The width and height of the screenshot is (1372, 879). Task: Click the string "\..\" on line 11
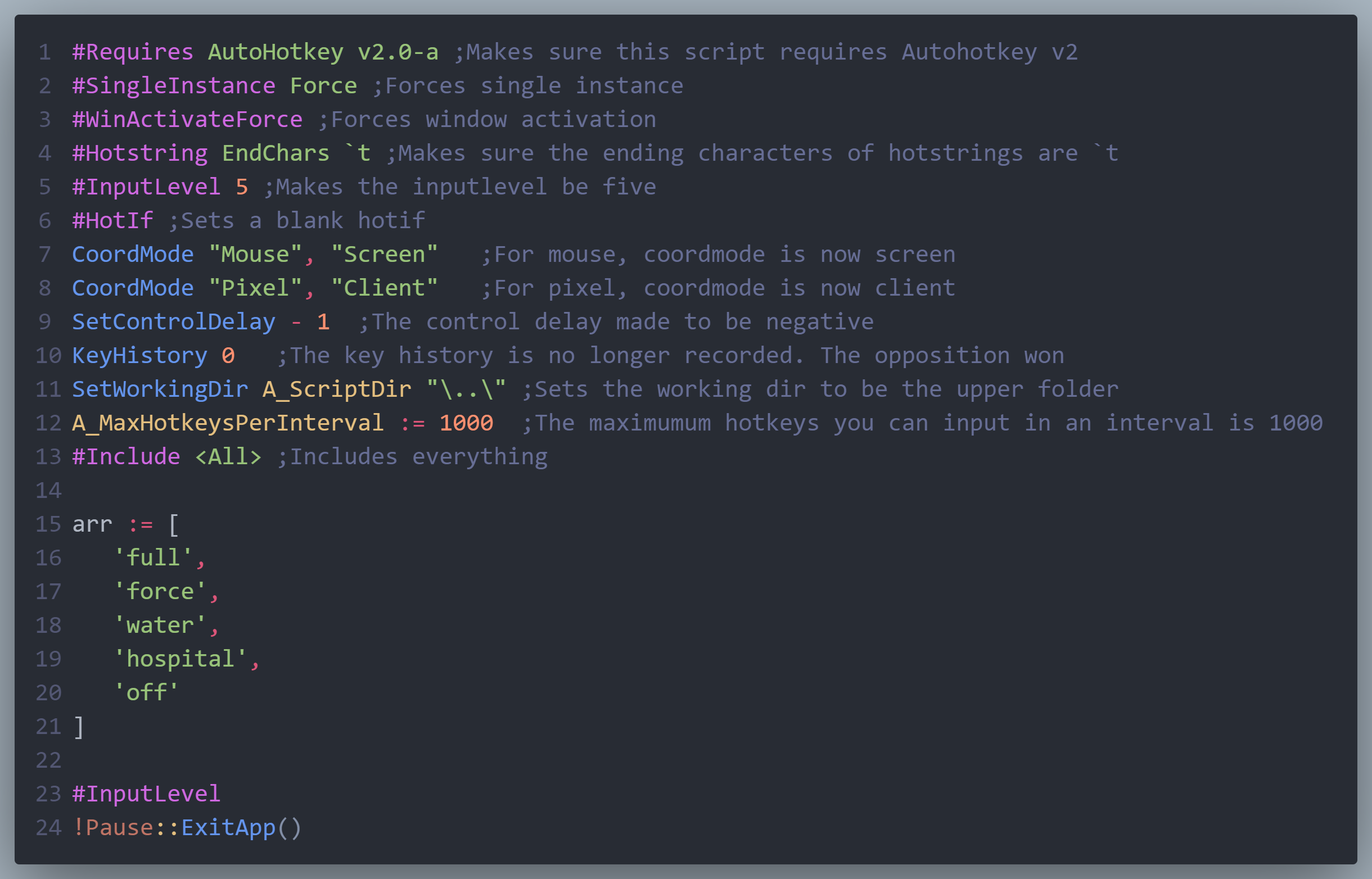click(x=467, y=389)
